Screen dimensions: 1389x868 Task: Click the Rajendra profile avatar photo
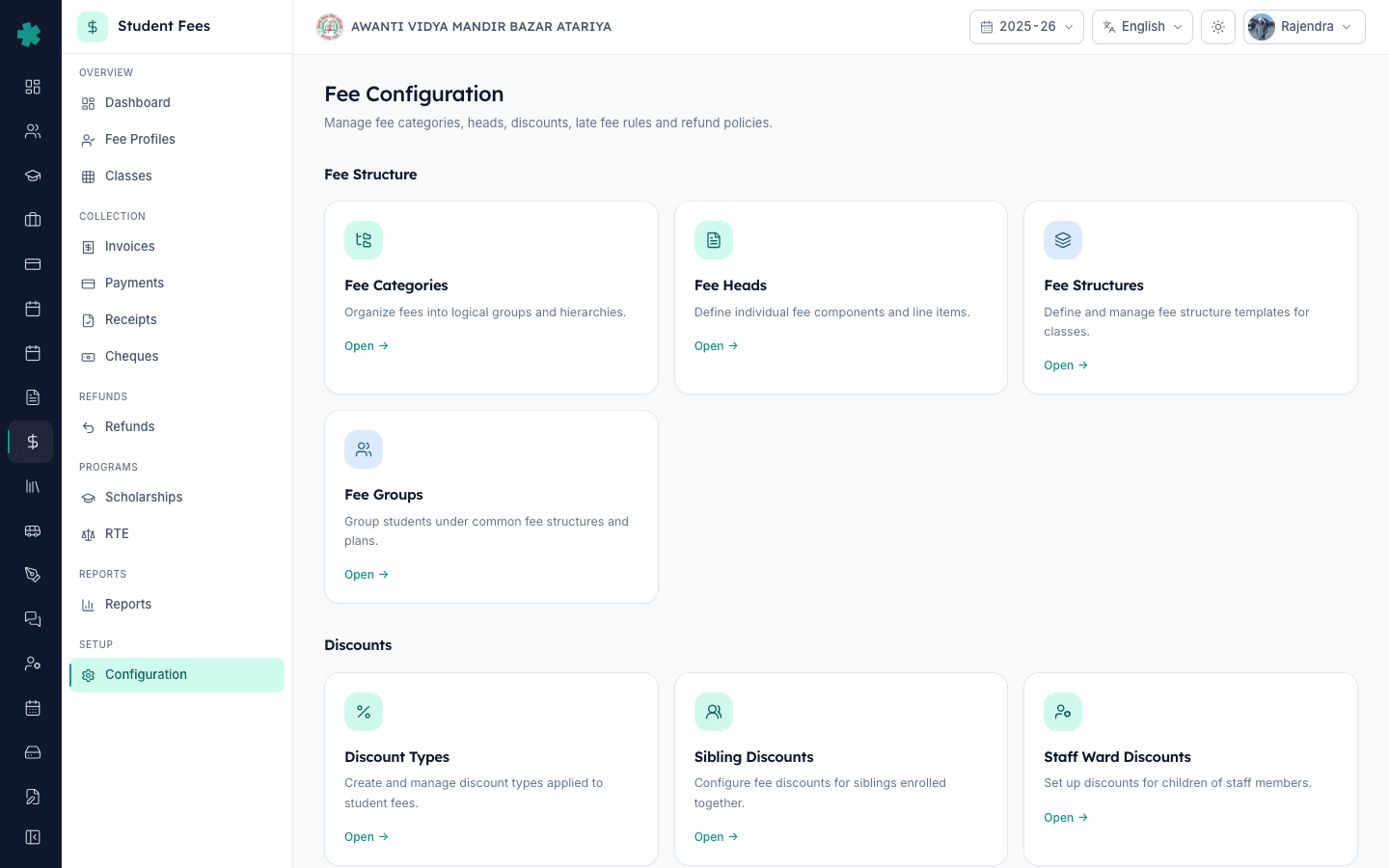[x=1262, y=27]
